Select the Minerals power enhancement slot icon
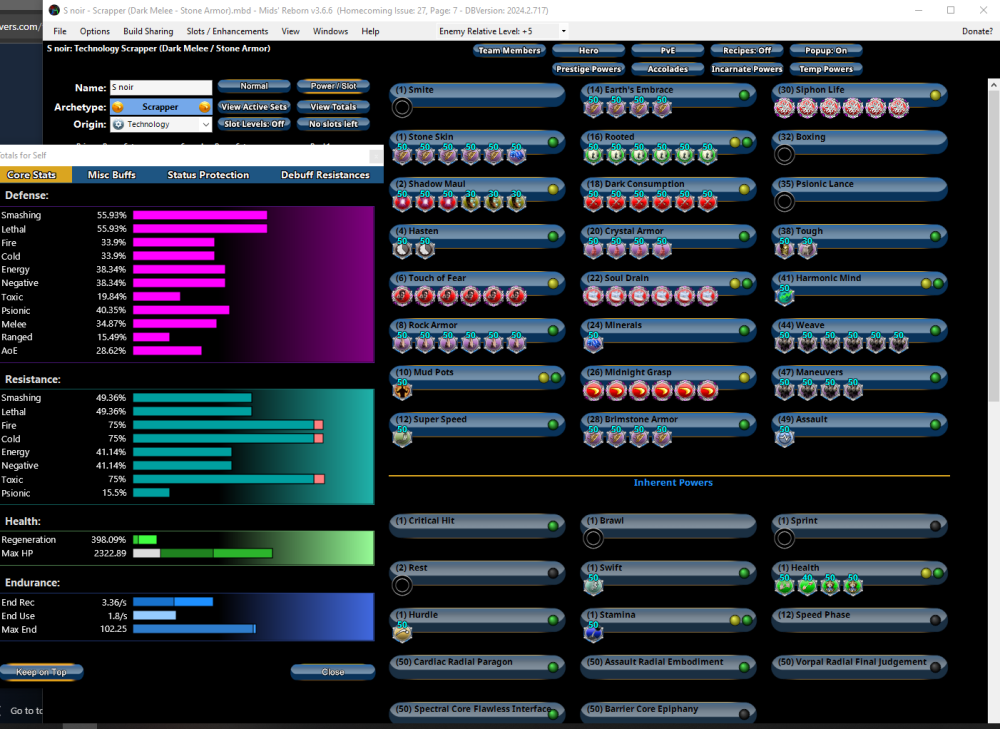The width and height of the screenshot is (1000, 729). point(594,343)
